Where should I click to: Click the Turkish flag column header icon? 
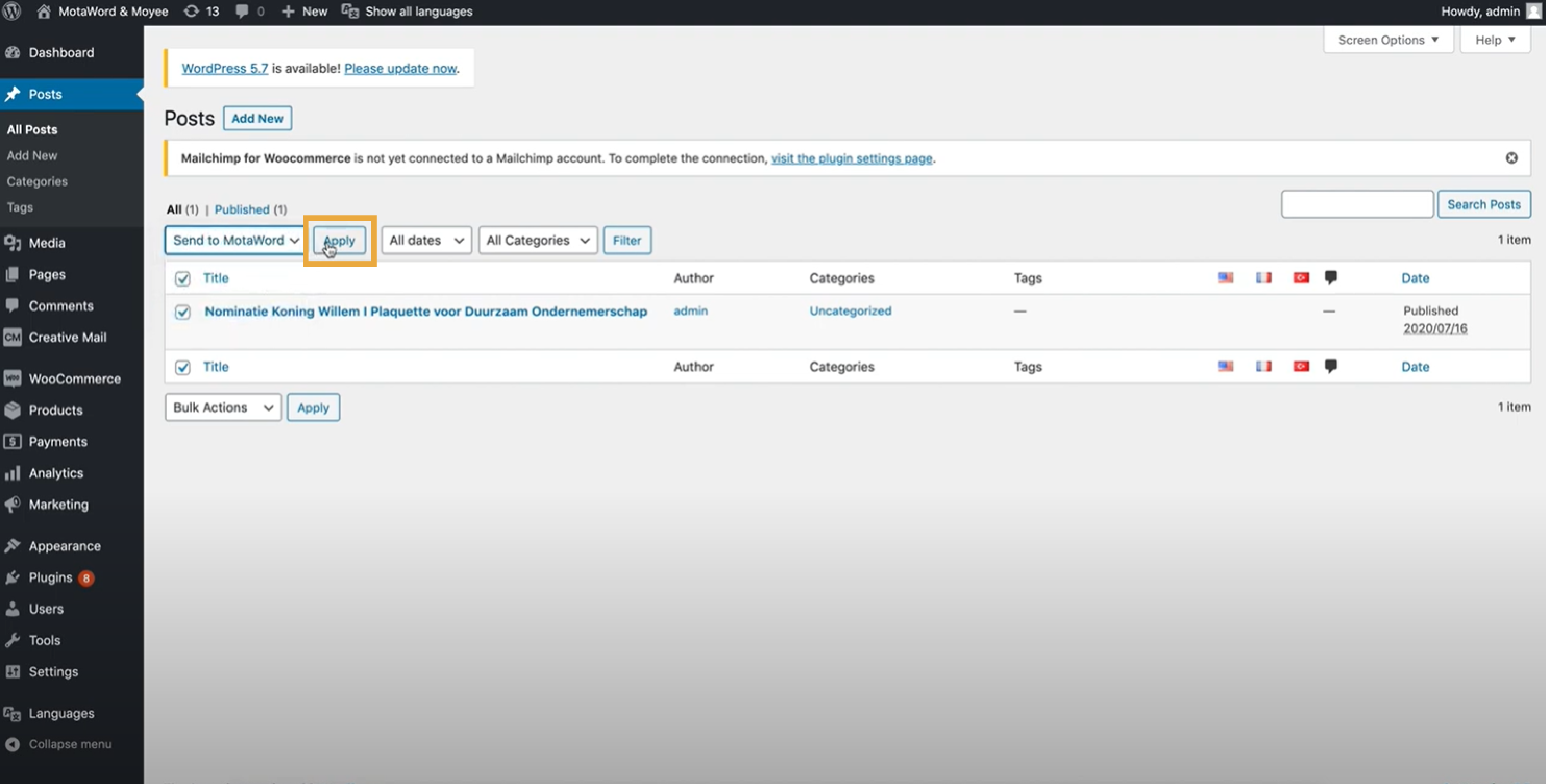click(1301, 277)
